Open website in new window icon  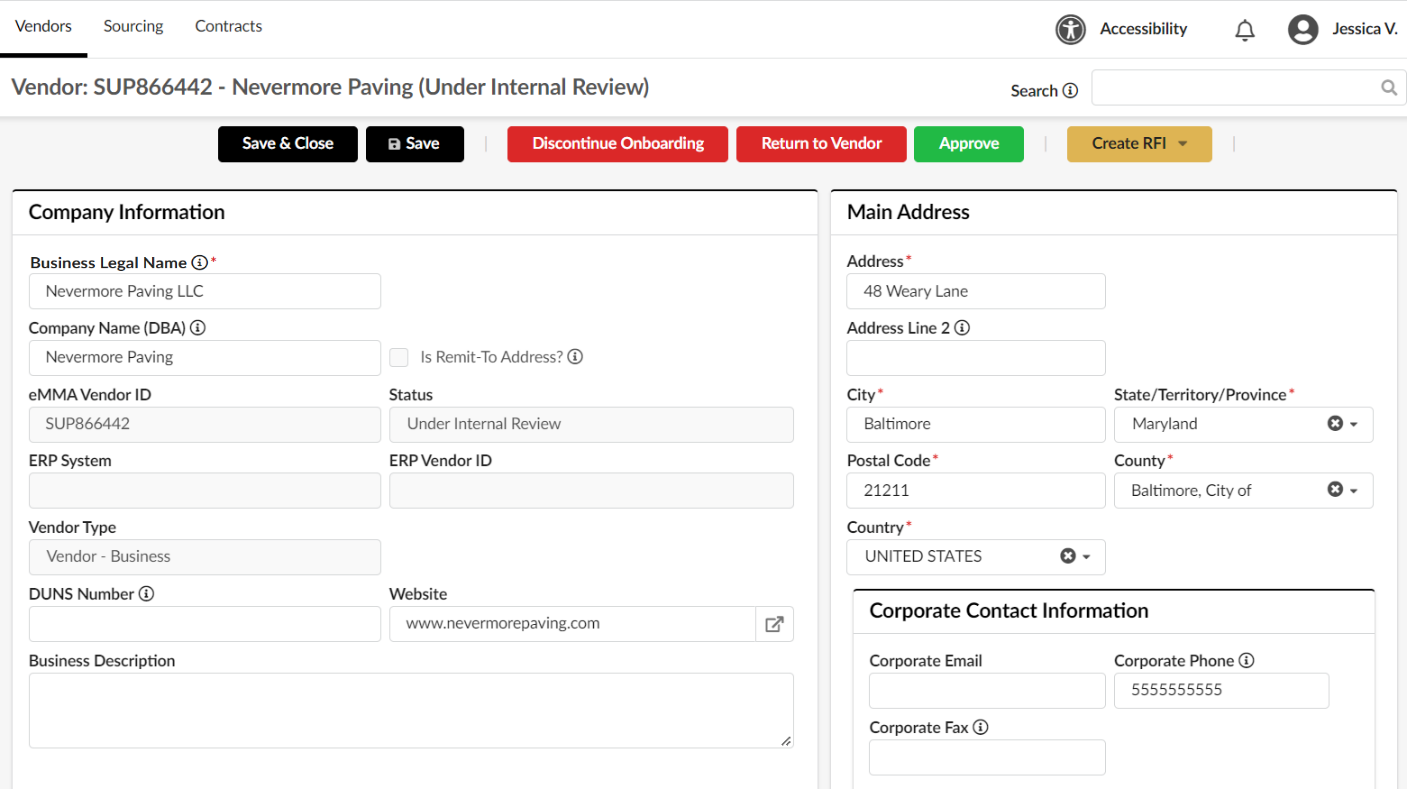pos(774,624)
